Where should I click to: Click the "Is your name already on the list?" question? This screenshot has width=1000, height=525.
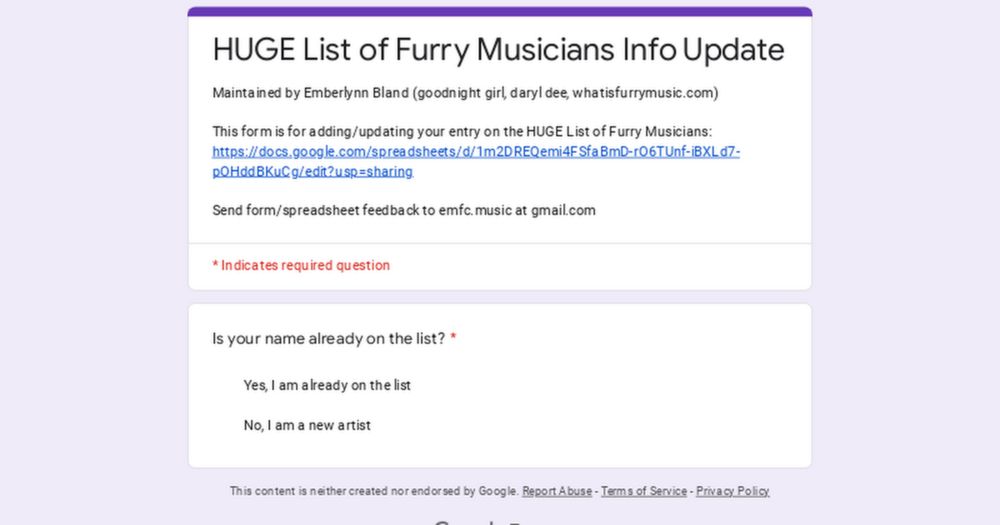(328, 339)
